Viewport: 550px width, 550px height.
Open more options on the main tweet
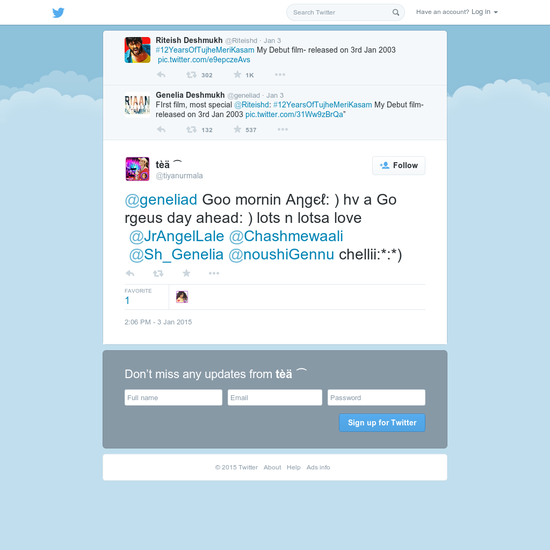coord(214,273)
